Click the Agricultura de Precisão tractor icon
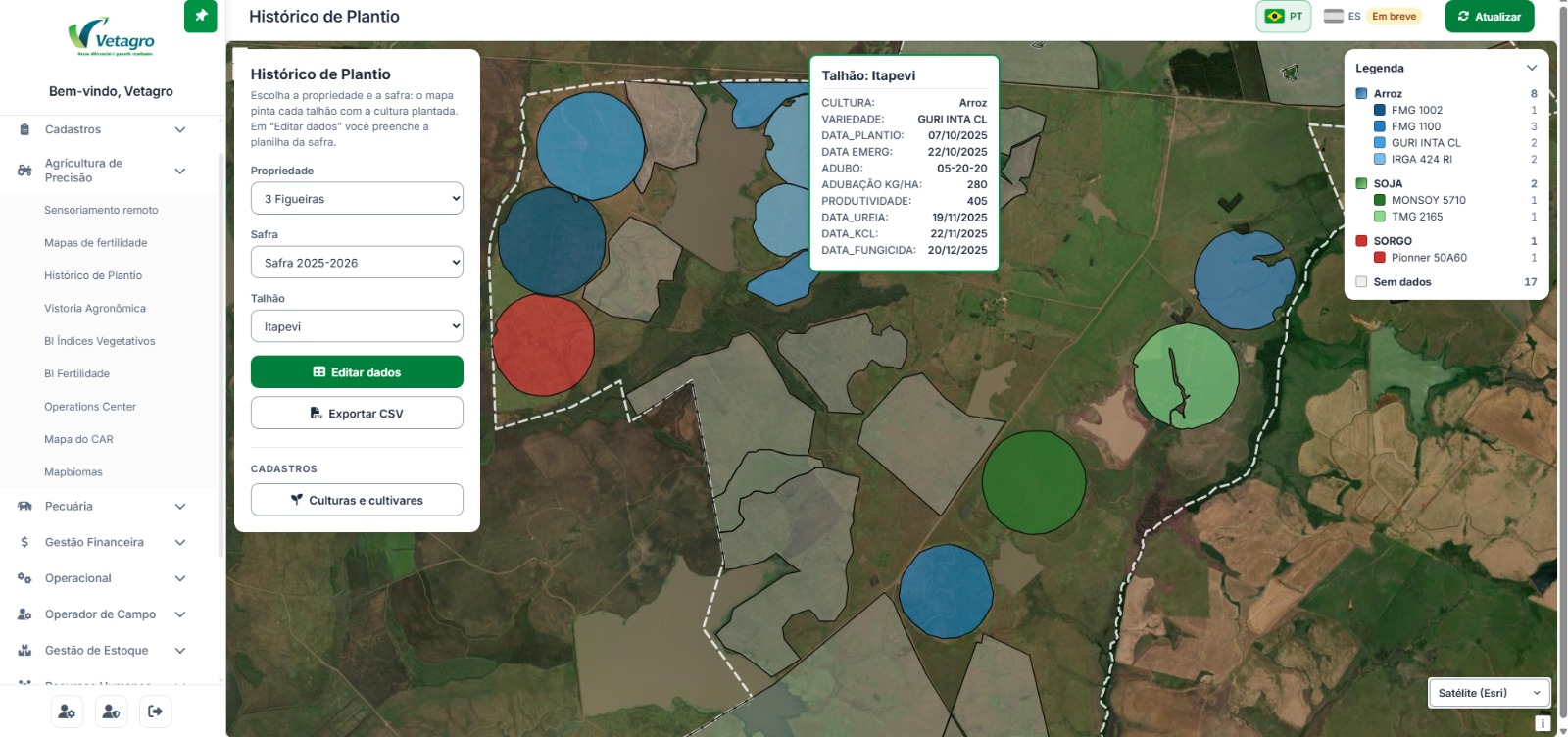The width and height of the screenshot is (1568, 737). (x=24, y=171)
